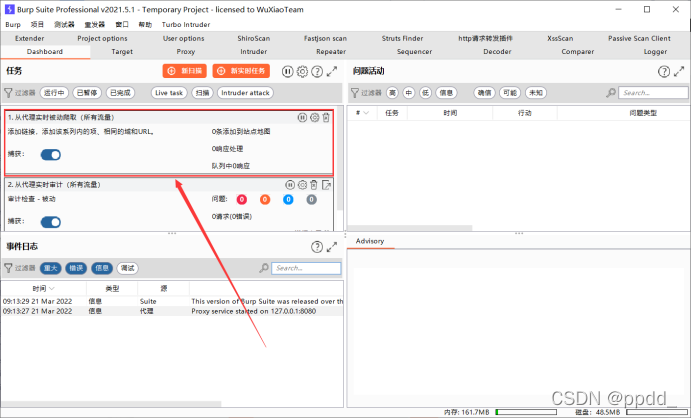This screenshot has height=418, width=692.
Task: Pause all tasks in the 任务 panel header
Action: click(287, 71)
